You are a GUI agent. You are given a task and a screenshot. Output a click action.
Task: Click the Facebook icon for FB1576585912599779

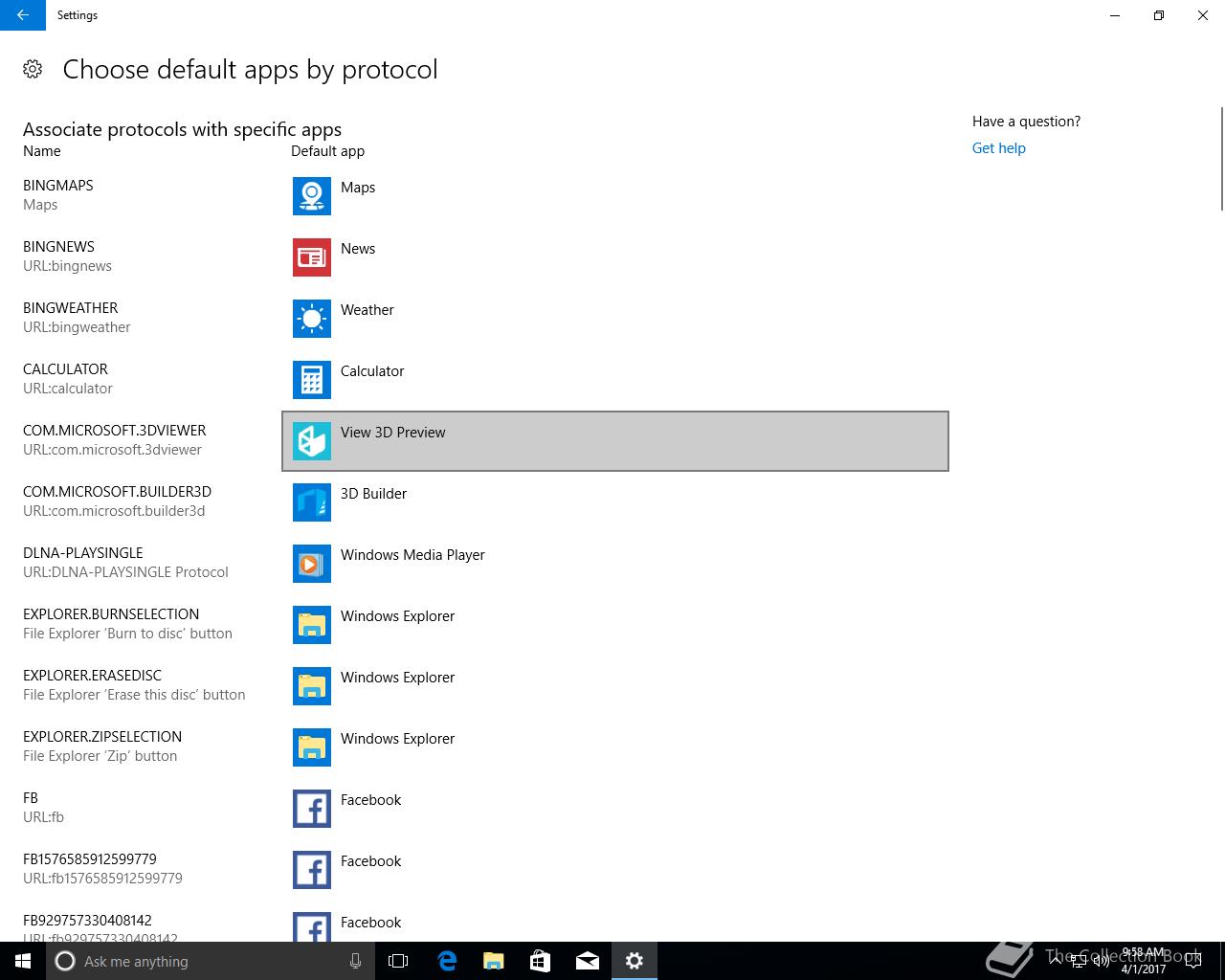[312, 870]
